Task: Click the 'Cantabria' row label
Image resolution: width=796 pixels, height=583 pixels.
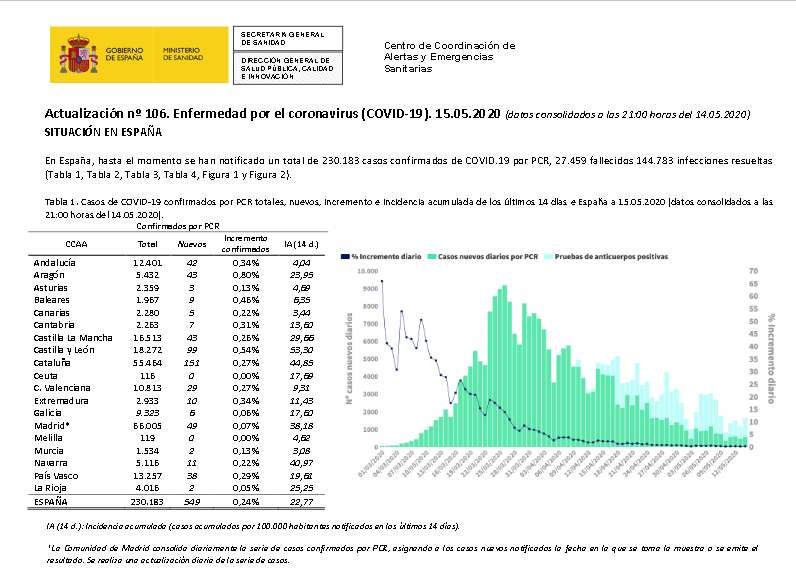Action: click(x=54, y=325)
